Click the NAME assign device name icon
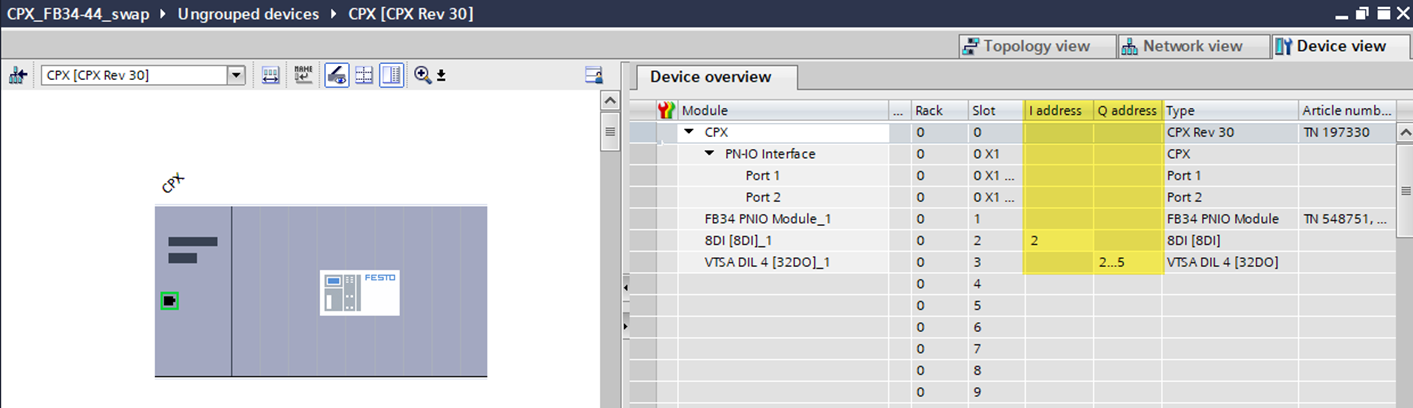The height and width of the screenshot is (408, 1413). click(x=303, y=75)
